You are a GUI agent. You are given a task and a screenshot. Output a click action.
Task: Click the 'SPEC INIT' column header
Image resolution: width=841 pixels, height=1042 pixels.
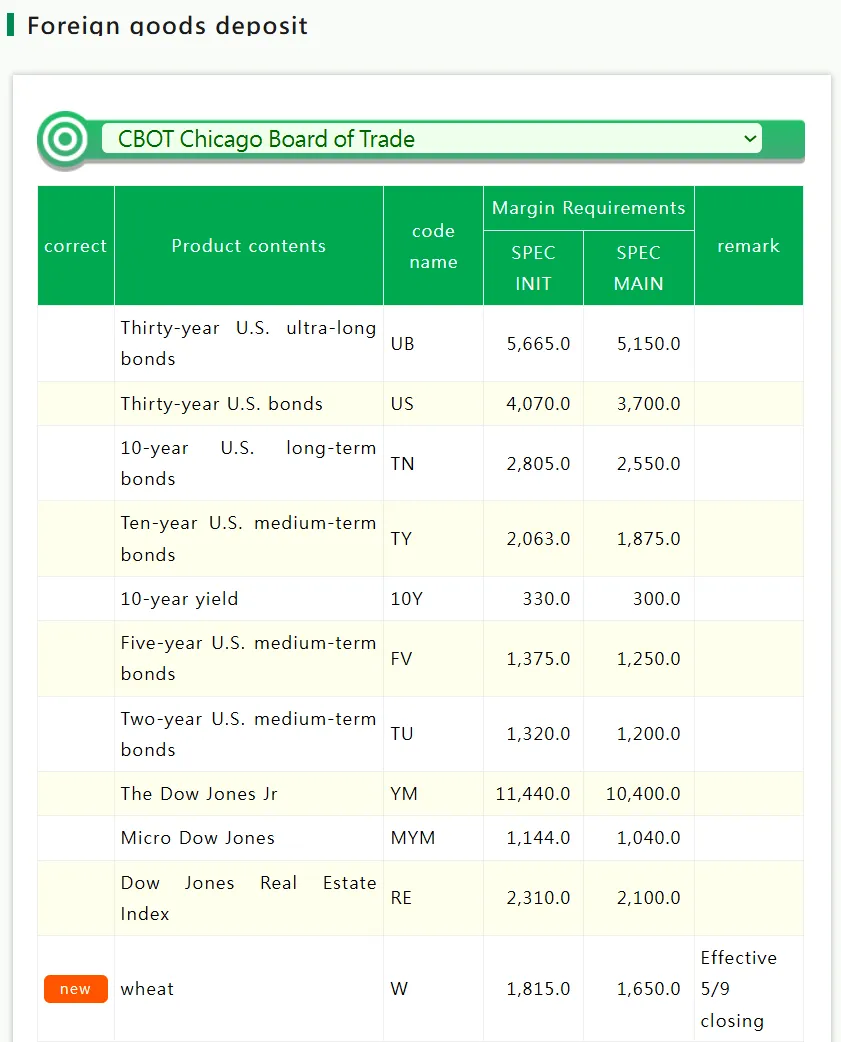[x=533, y=268]
